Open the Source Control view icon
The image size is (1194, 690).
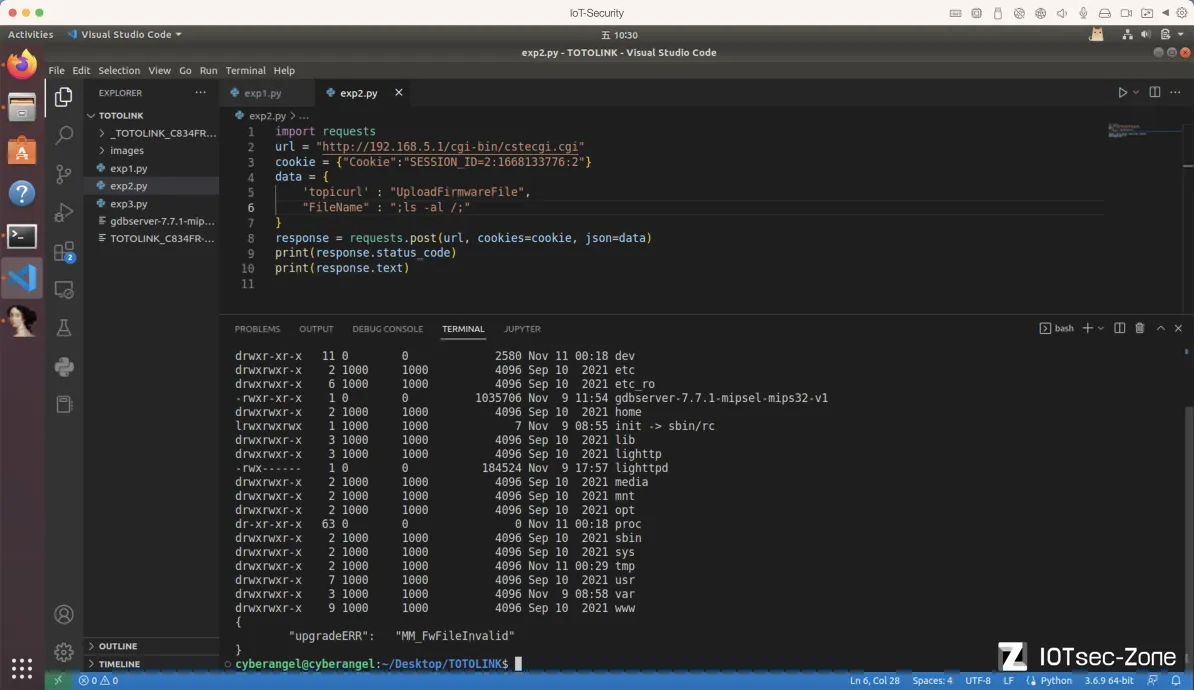pyautogui.click(x=64, y=174)
